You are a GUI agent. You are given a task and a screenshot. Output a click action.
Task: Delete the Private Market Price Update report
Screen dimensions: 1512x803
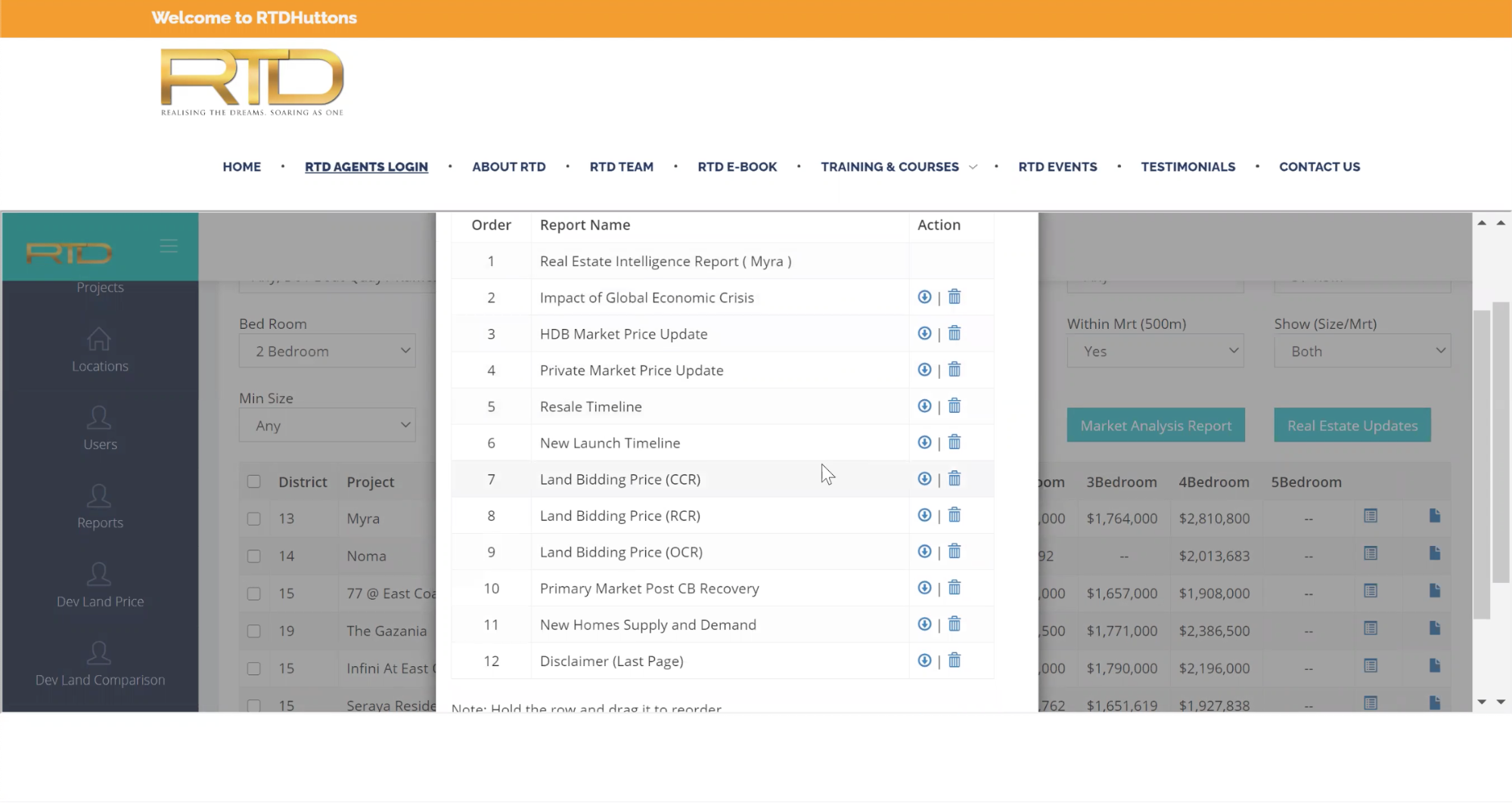(x=955, y=370)
